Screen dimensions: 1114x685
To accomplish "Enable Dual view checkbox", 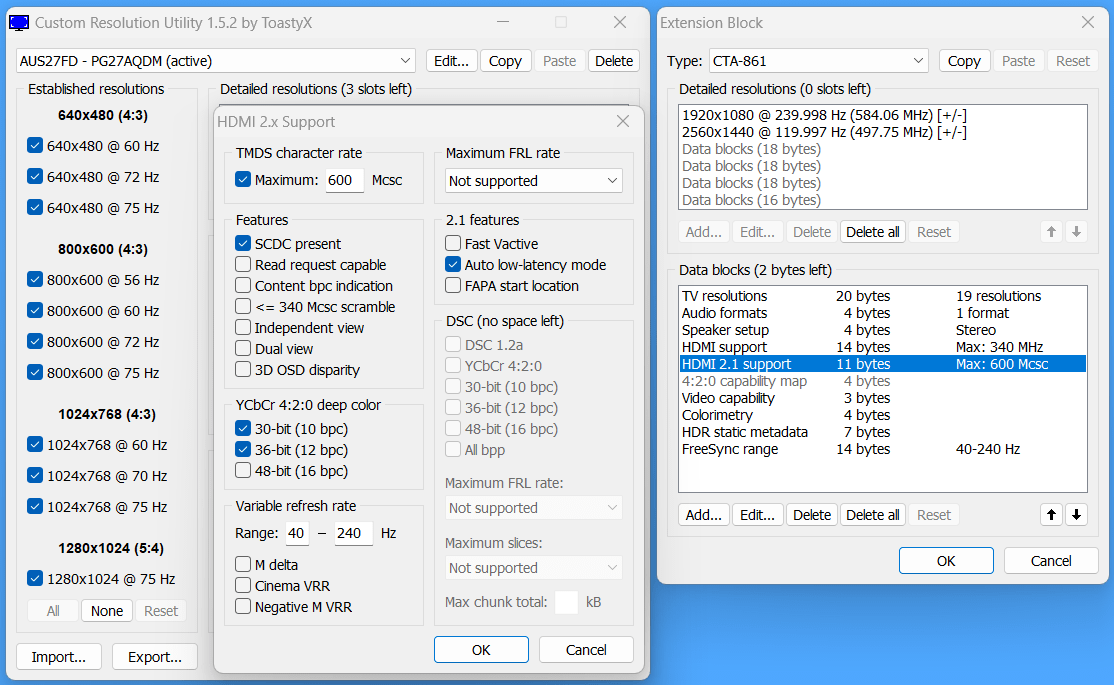I will (243, 349).
